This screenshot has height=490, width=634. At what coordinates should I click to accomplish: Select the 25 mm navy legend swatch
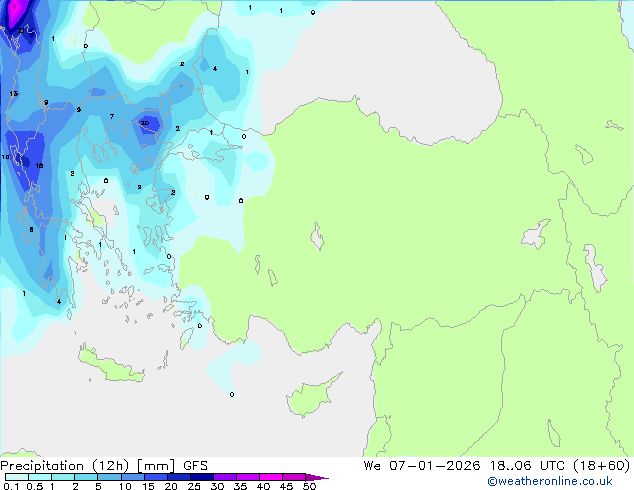[x=201, y=477]
